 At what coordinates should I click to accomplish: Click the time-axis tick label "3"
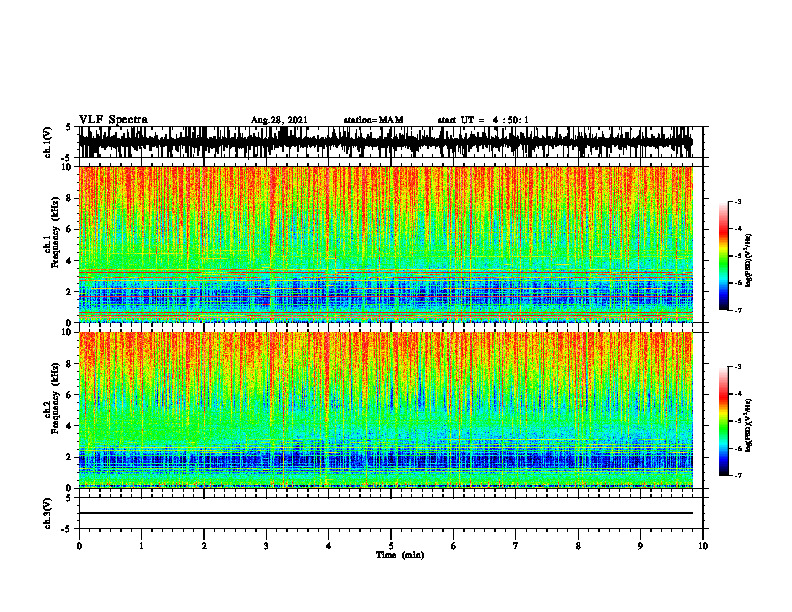click(266, 546)
